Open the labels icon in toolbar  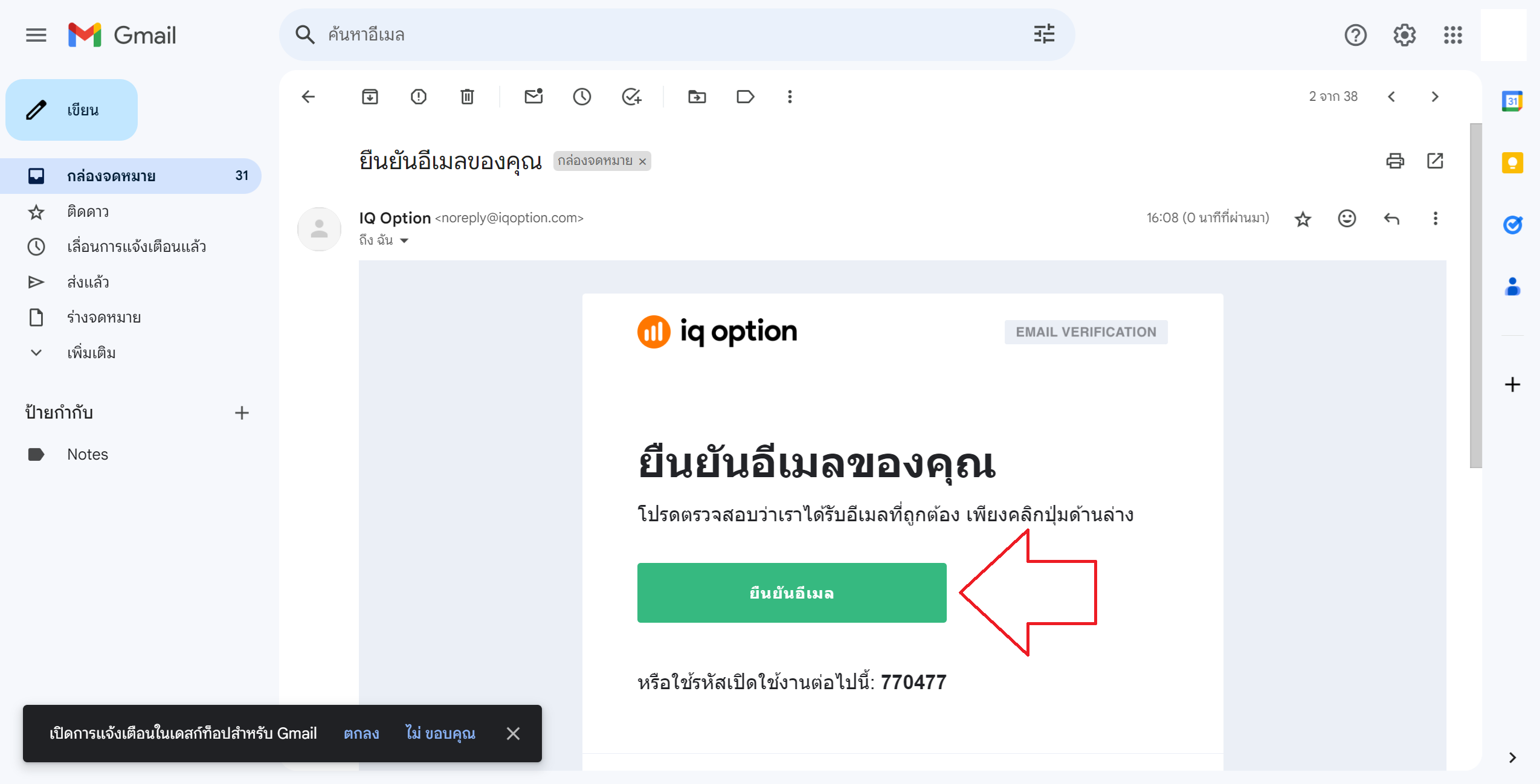(x=746, y=97)
